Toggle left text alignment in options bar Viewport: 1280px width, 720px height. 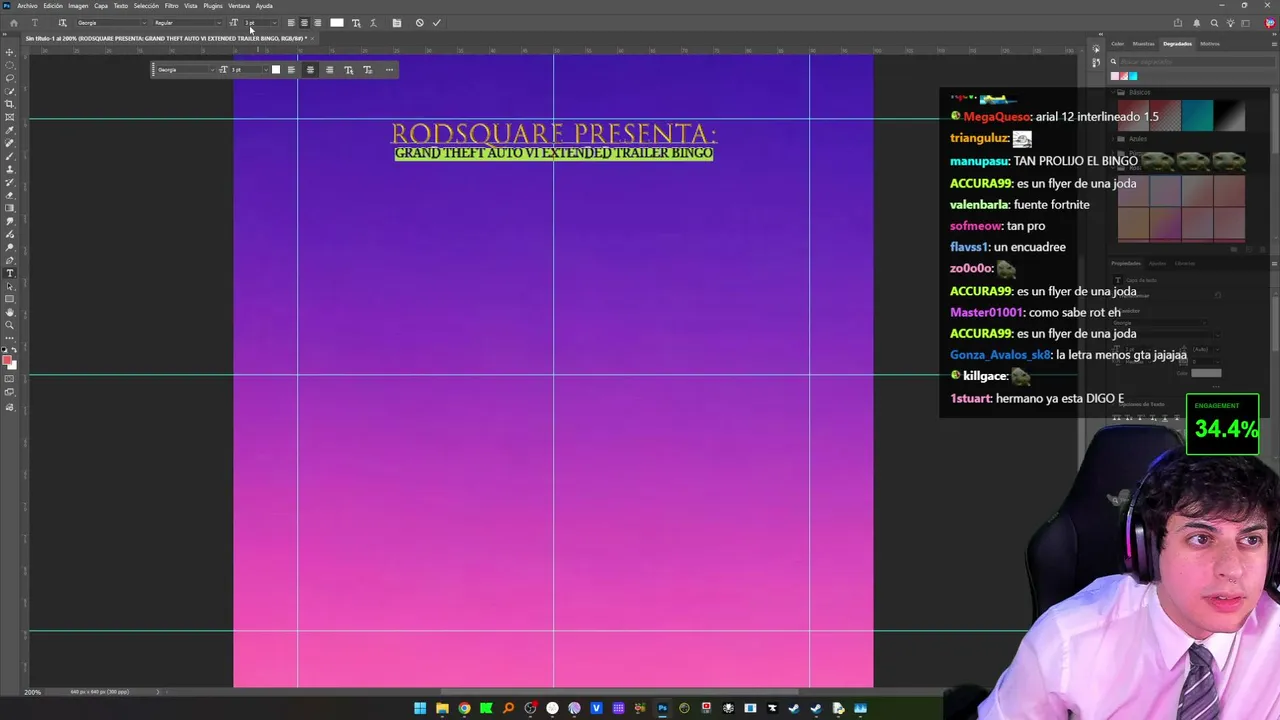291,23
